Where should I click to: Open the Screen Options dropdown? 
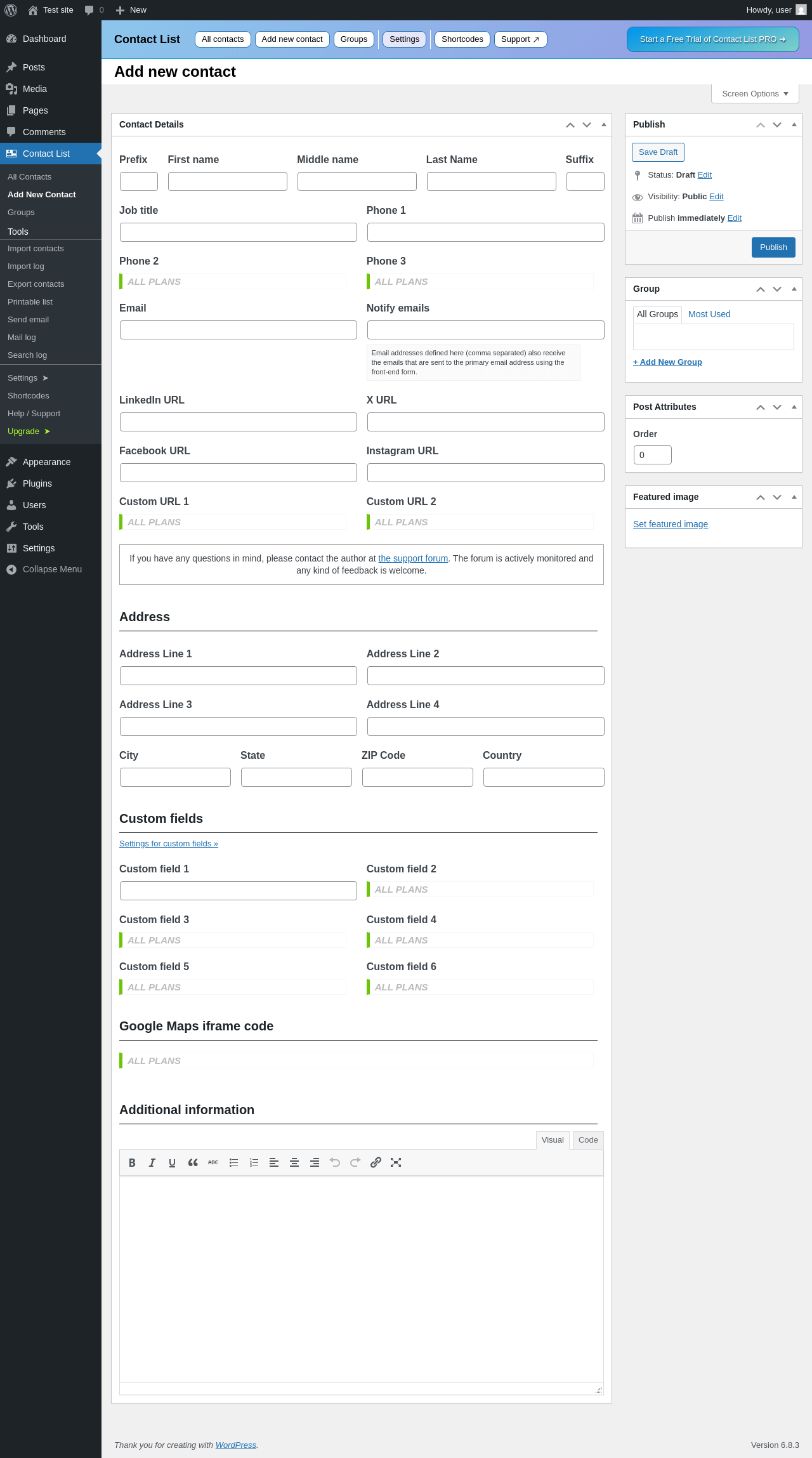755,94
